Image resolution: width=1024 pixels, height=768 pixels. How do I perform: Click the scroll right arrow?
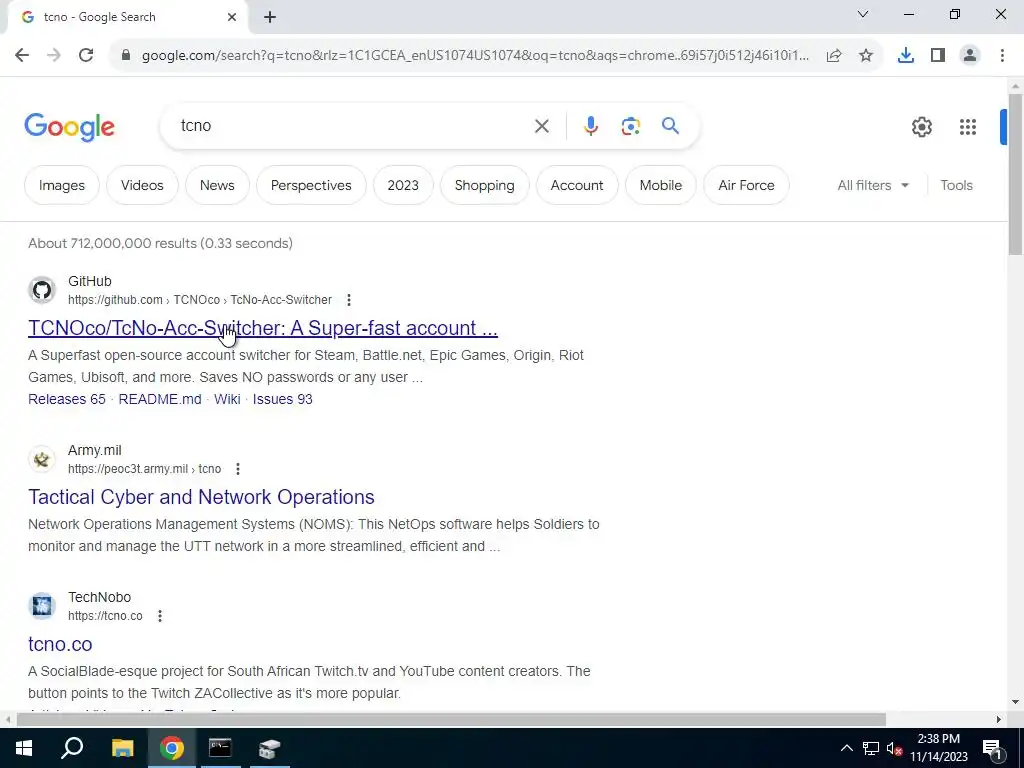coord(999,720)
